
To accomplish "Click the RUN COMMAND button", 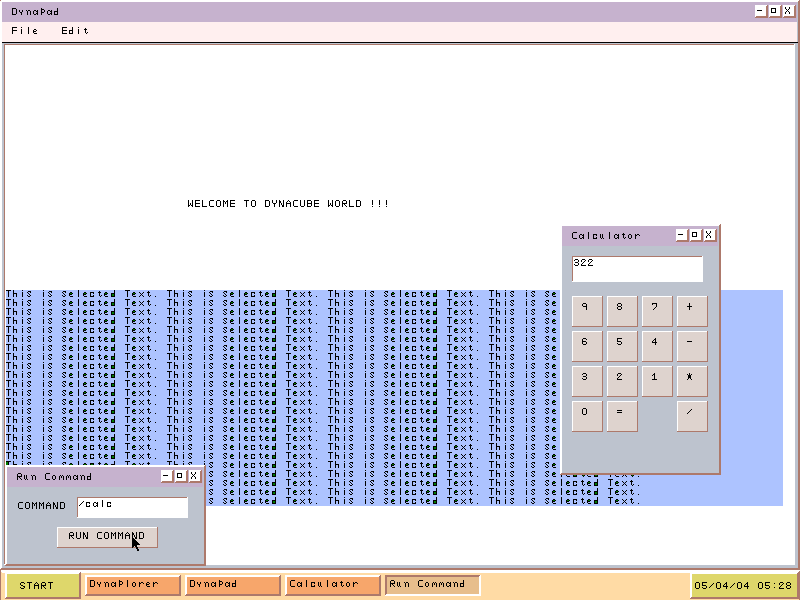I will [x=107, y=537].
